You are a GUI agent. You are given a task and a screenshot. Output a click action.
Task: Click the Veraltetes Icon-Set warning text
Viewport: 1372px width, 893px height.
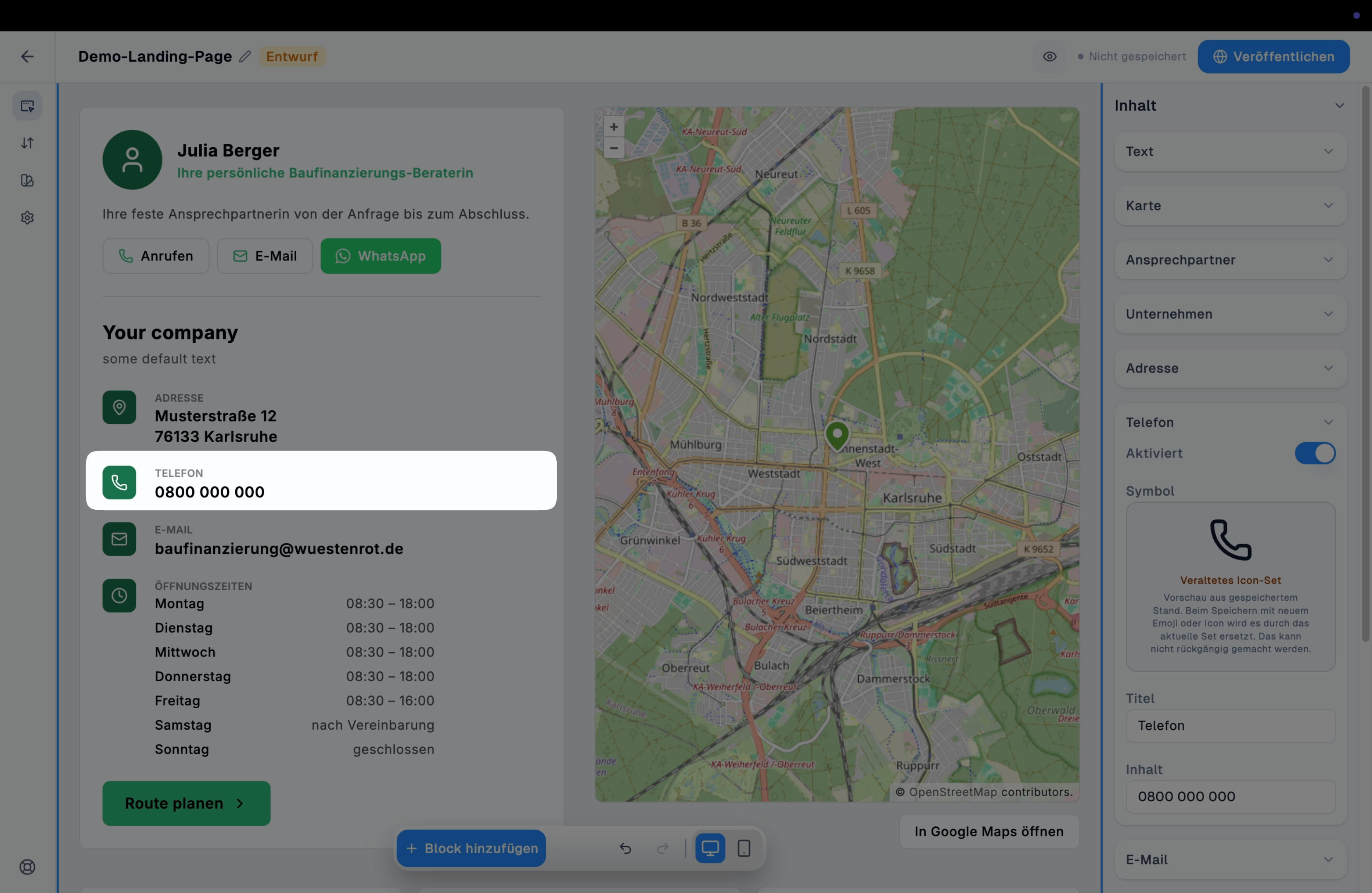click(1230, 581)
